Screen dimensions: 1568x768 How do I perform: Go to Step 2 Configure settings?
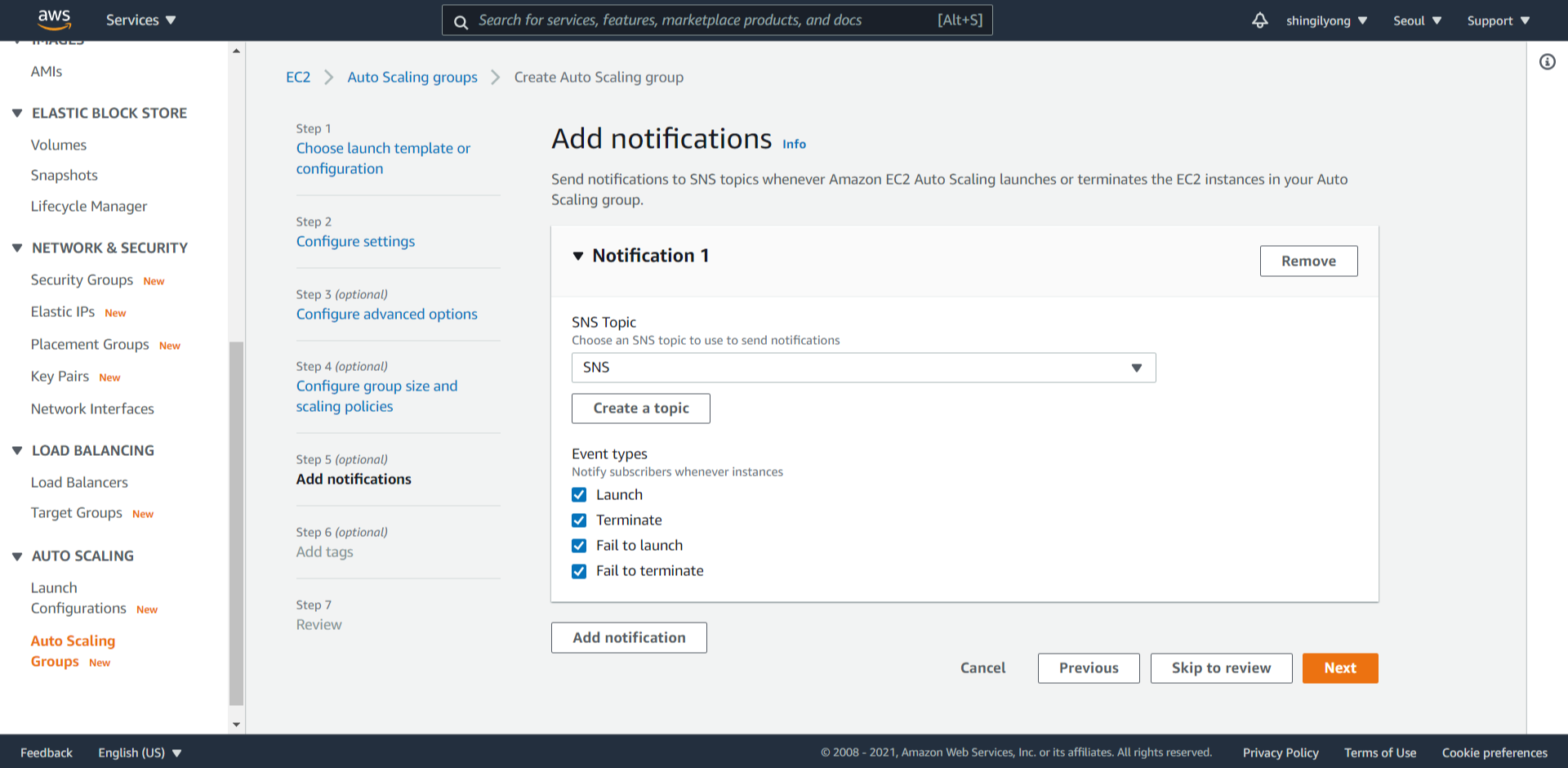click(355, 242)
